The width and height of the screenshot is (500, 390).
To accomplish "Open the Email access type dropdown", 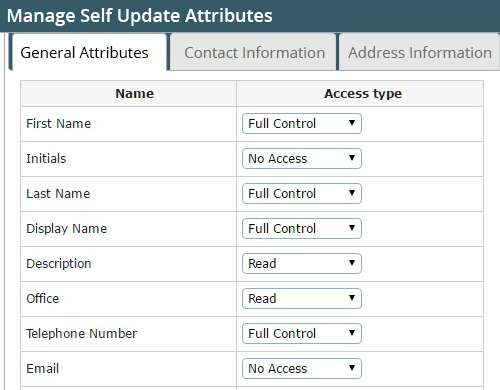I will click(x=302, y=369).
